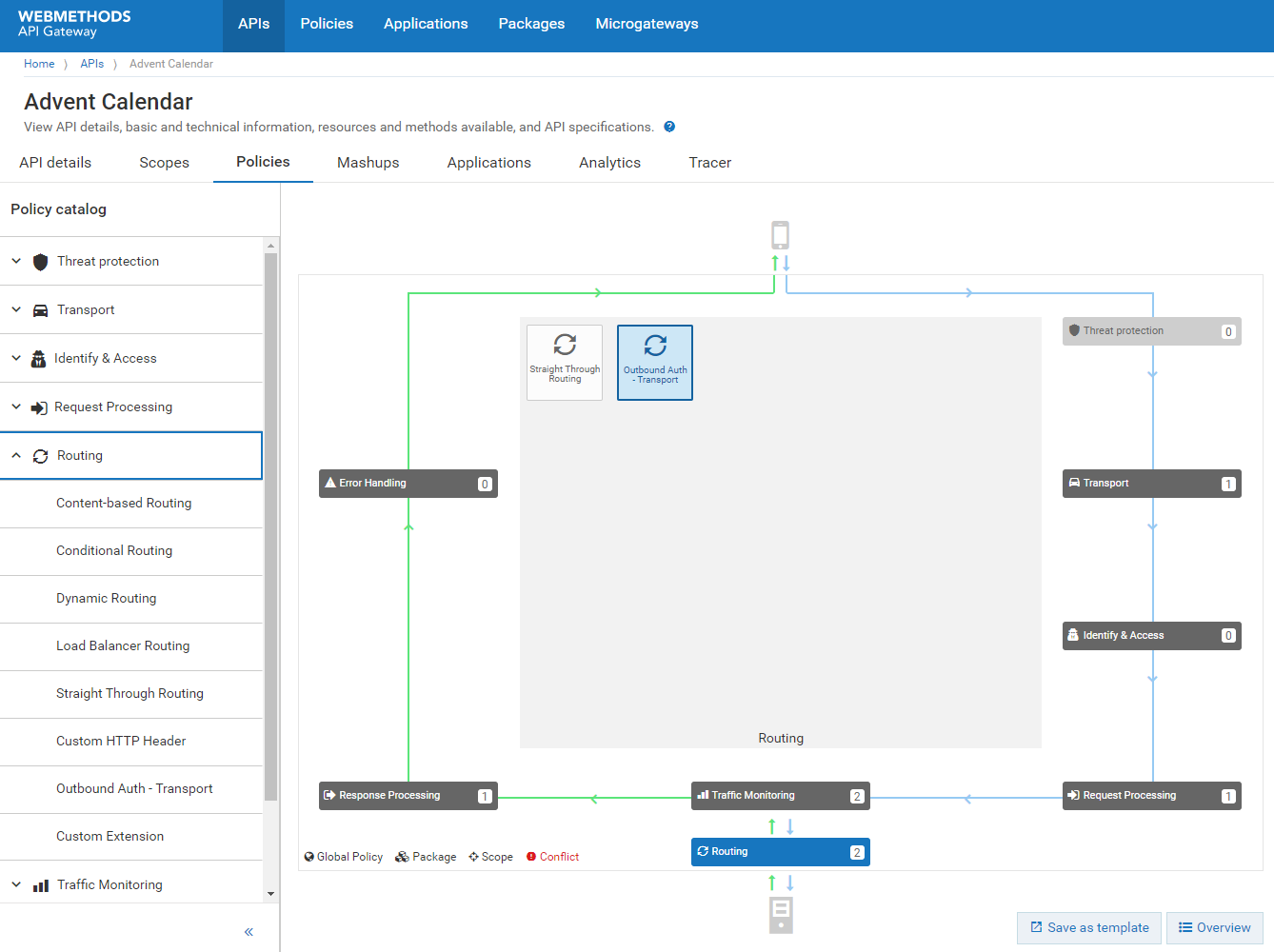Click the Save as template button
The image size is (1274, 952).
(1088, 928)
